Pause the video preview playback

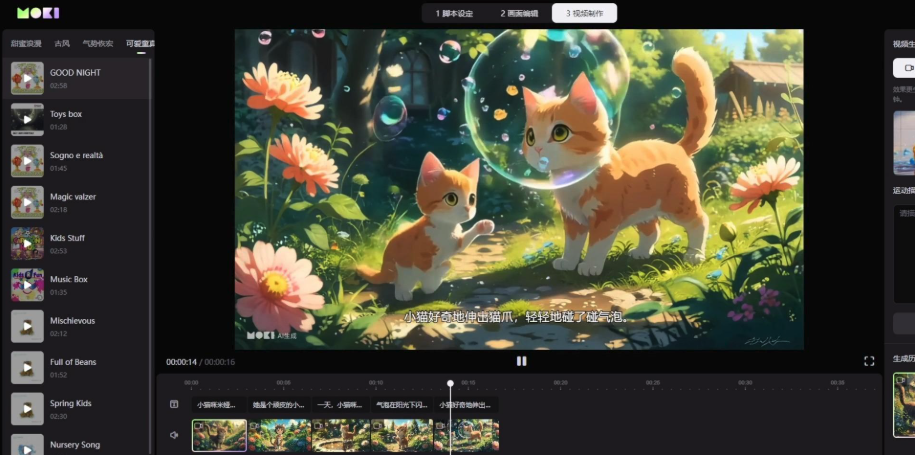(x=521, y=361)
